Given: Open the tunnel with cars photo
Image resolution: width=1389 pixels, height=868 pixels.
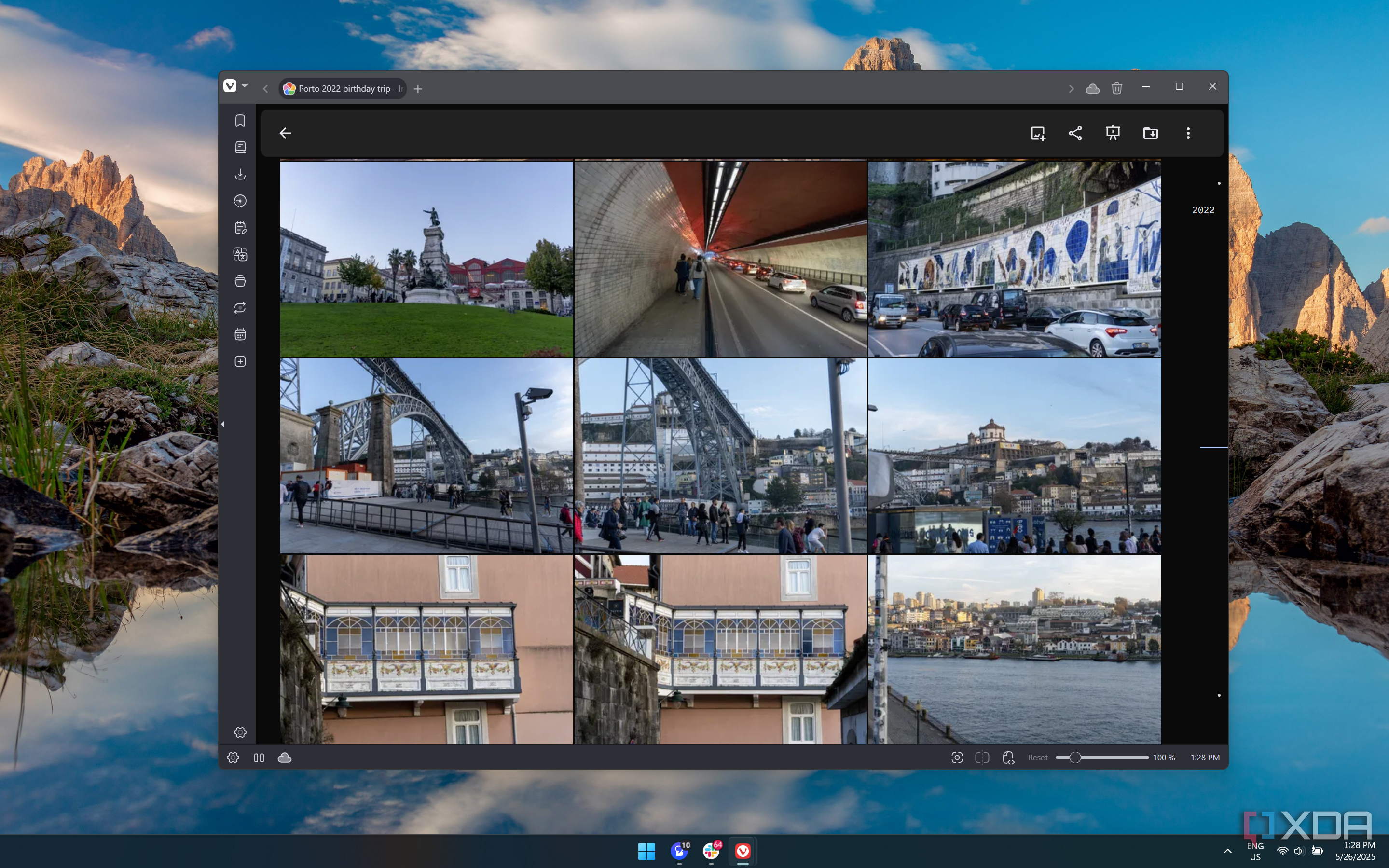Looking at the screenshot, I should 720,260.
